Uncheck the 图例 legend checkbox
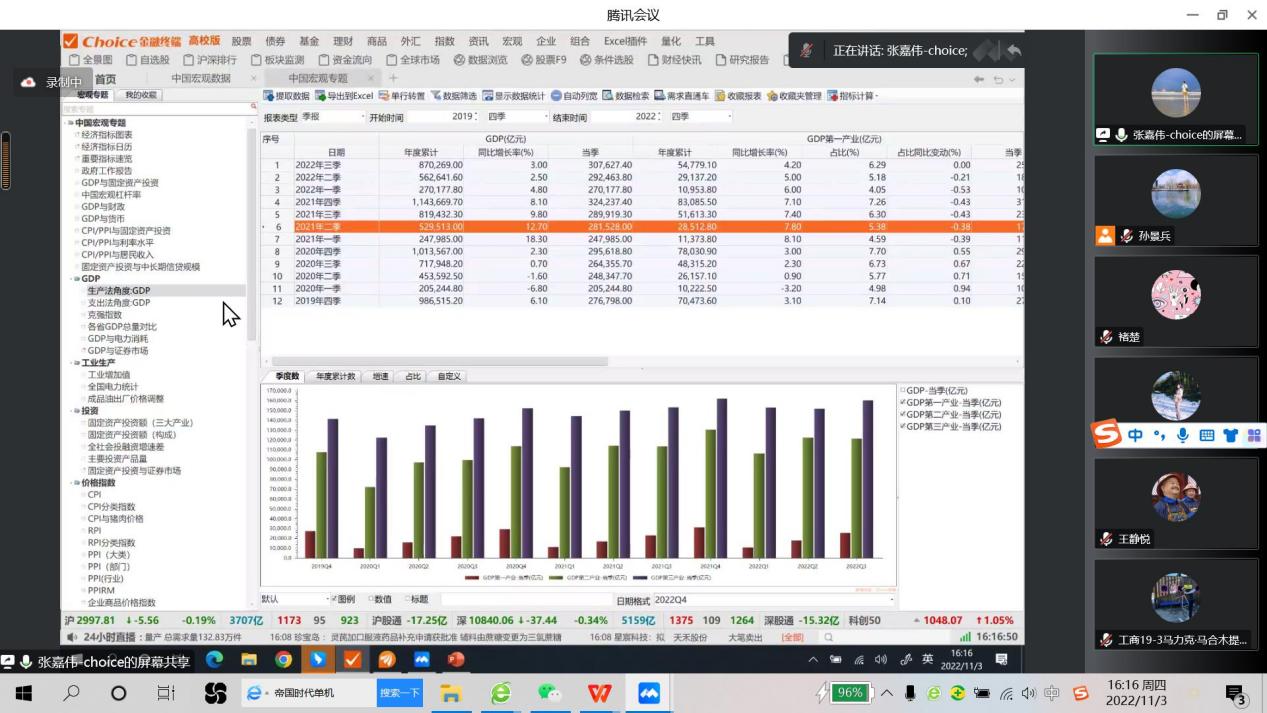Screen dimensions: 1267x713 coord(335,600)
